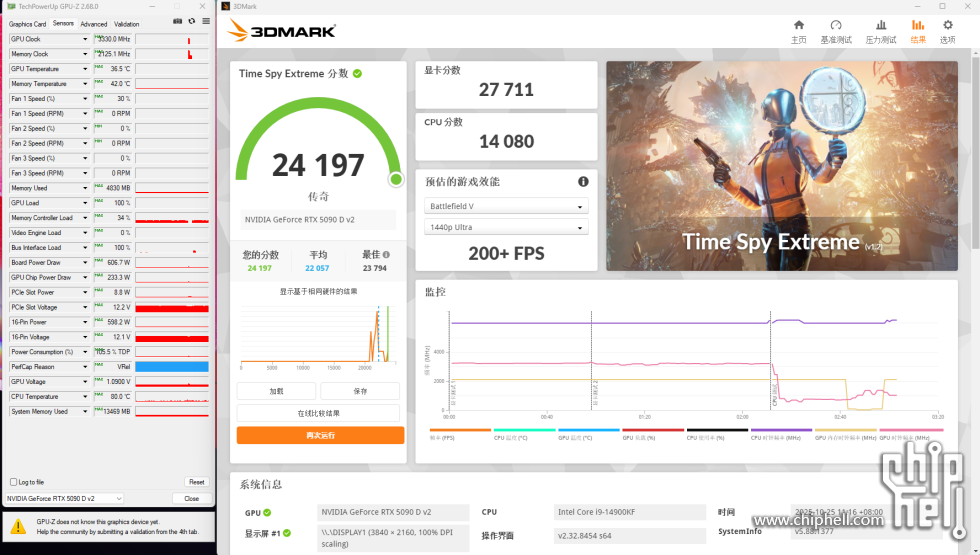Screen dimensions: 980x555
Task: Open the Options (选项) gear
Action: [947, 30]
